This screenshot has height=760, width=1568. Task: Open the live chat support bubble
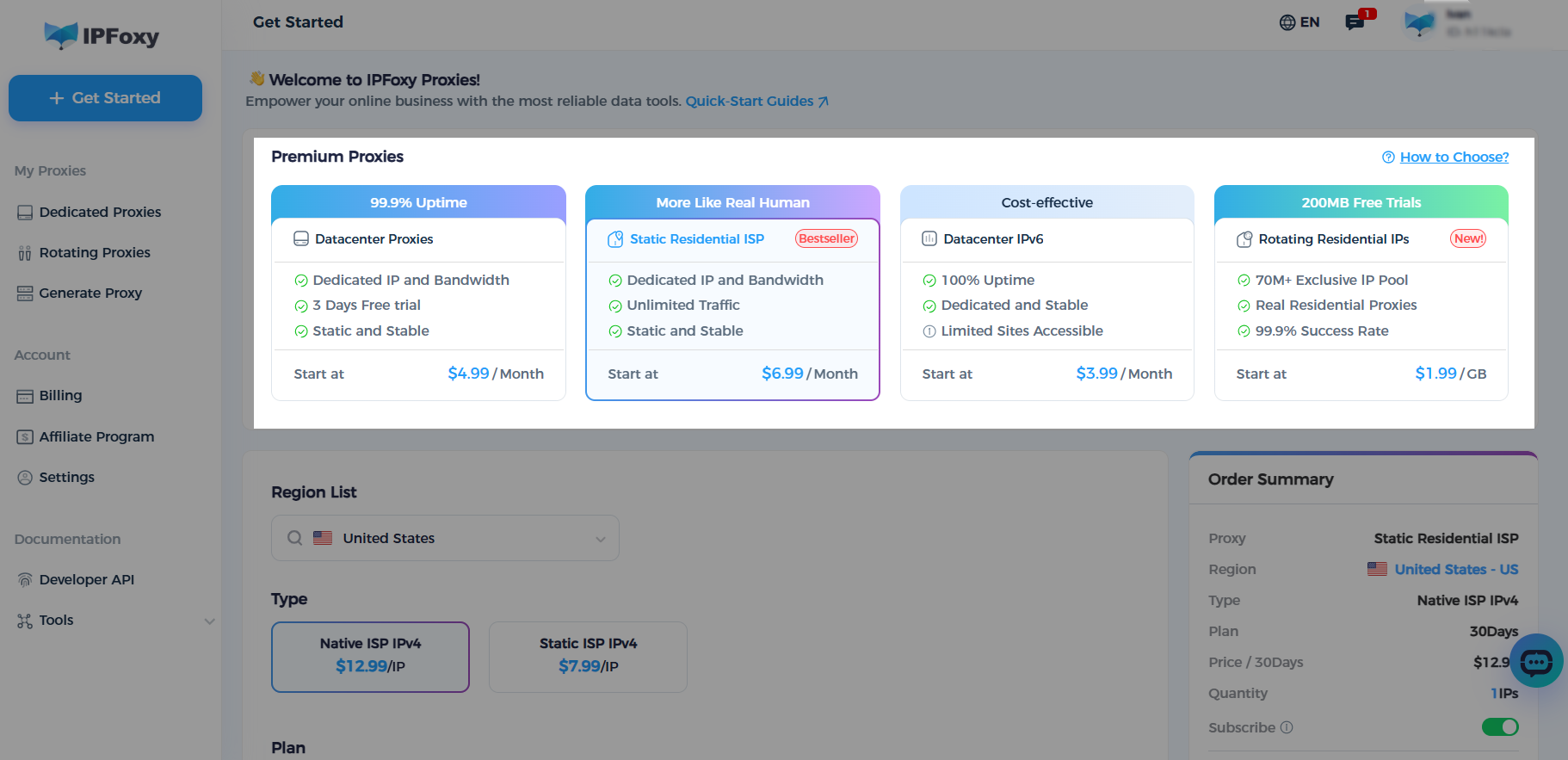(x=1536, y=661)
